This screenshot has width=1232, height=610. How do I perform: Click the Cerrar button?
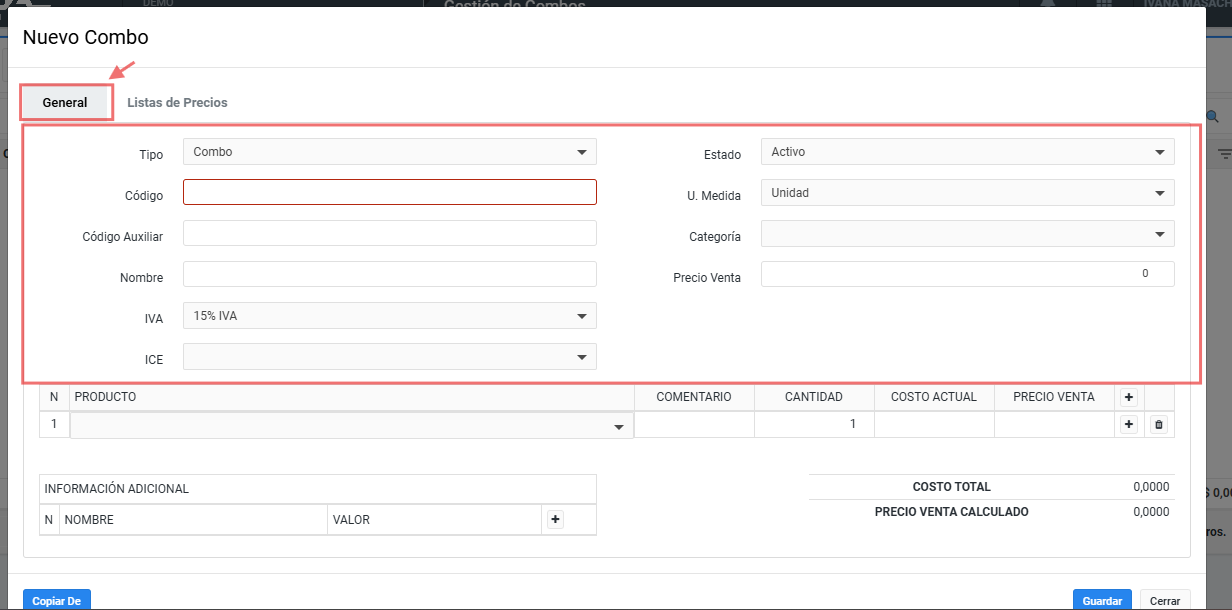coord(1164,601)
